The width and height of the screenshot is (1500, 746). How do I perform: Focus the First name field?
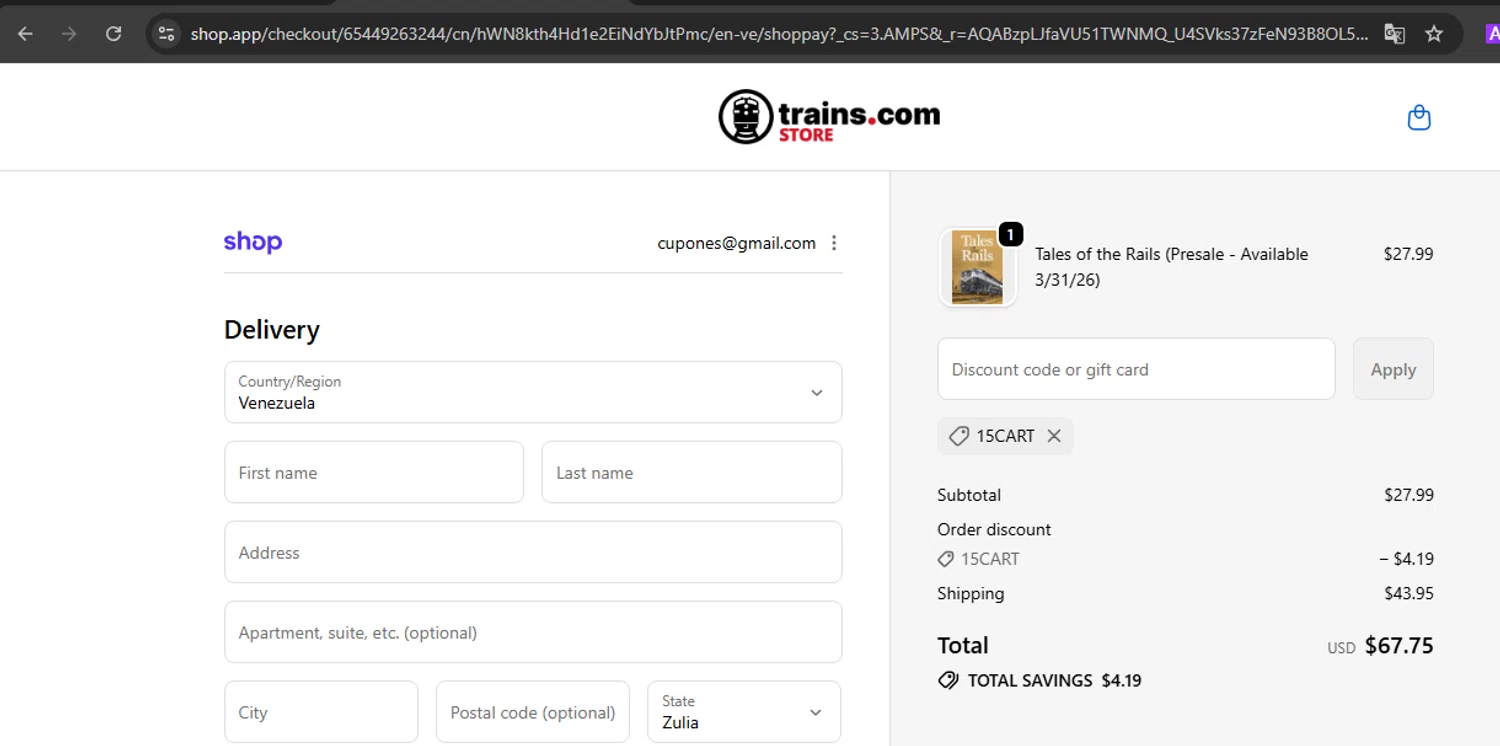[x=374, y=472]
